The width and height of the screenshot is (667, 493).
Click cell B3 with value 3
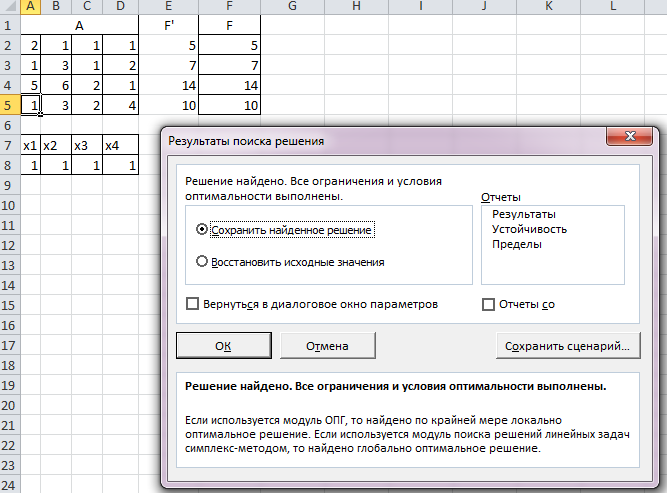click(56, 65)
